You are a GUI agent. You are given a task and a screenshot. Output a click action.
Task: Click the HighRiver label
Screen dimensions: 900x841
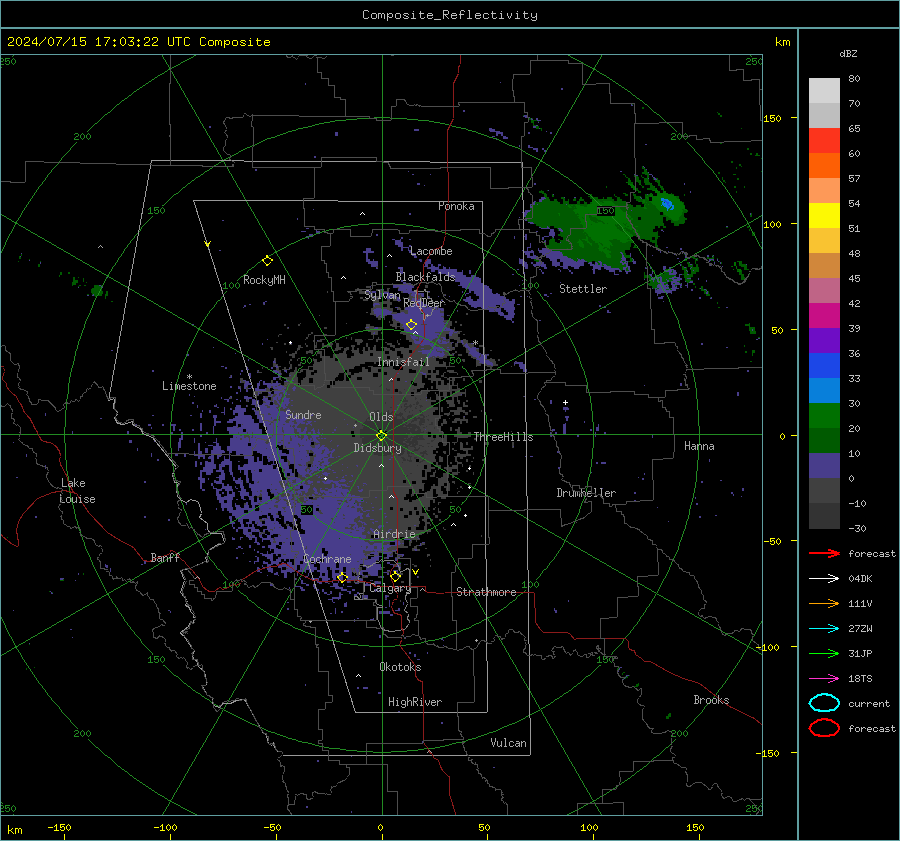(415, 702)
